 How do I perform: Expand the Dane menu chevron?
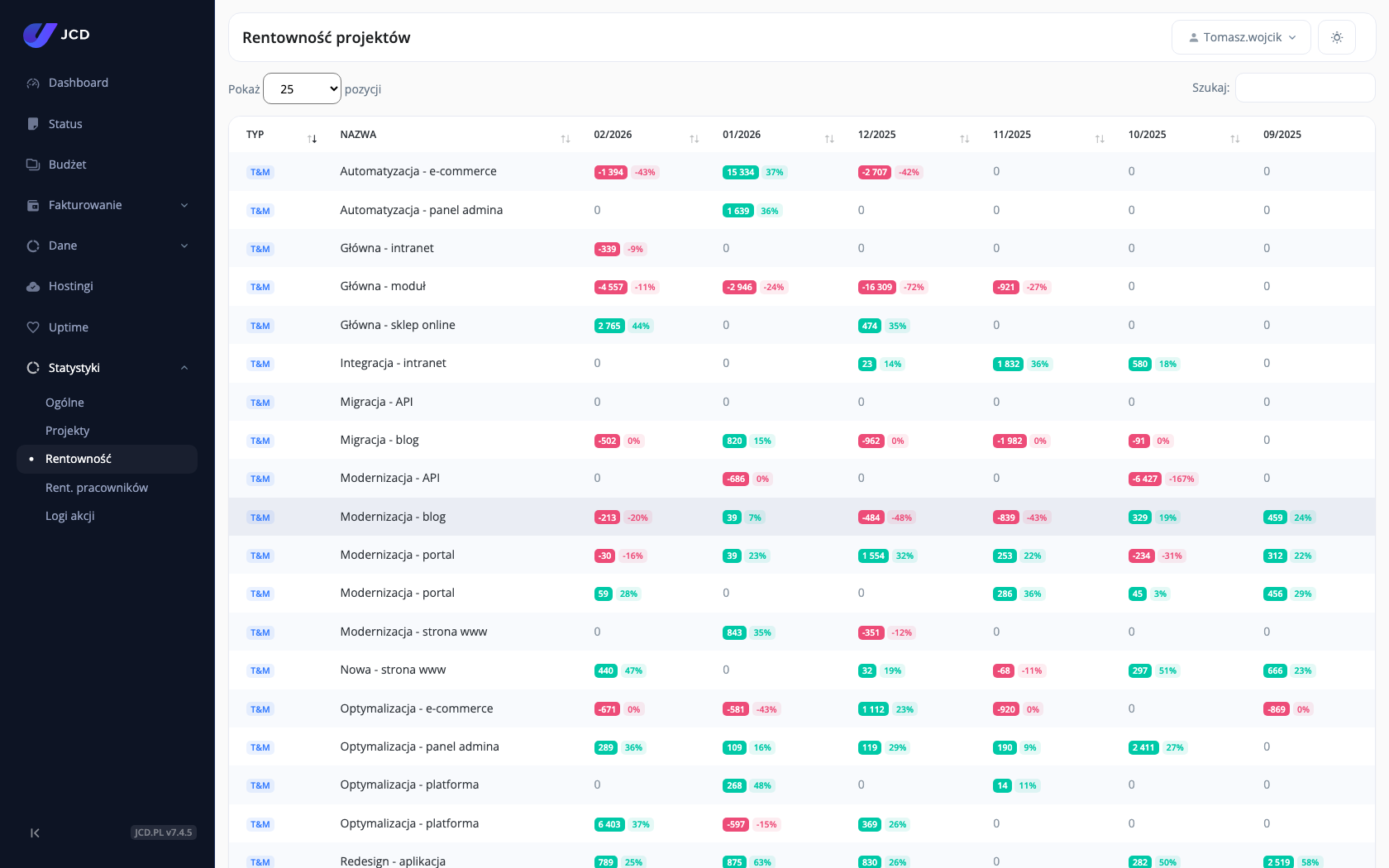click(x=184, y=246)
